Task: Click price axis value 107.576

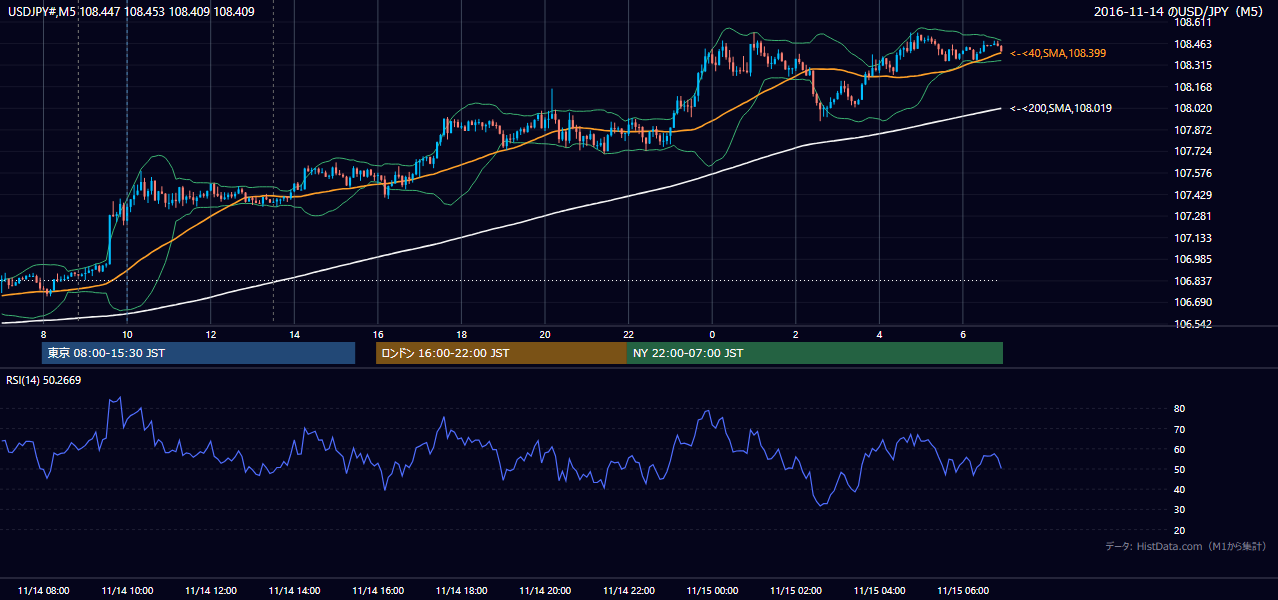Action: click(x=1192, y=173)
